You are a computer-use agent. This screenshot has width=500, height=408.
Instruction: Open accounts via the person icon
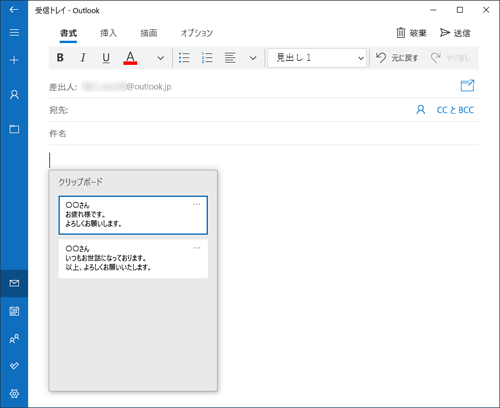14,95
